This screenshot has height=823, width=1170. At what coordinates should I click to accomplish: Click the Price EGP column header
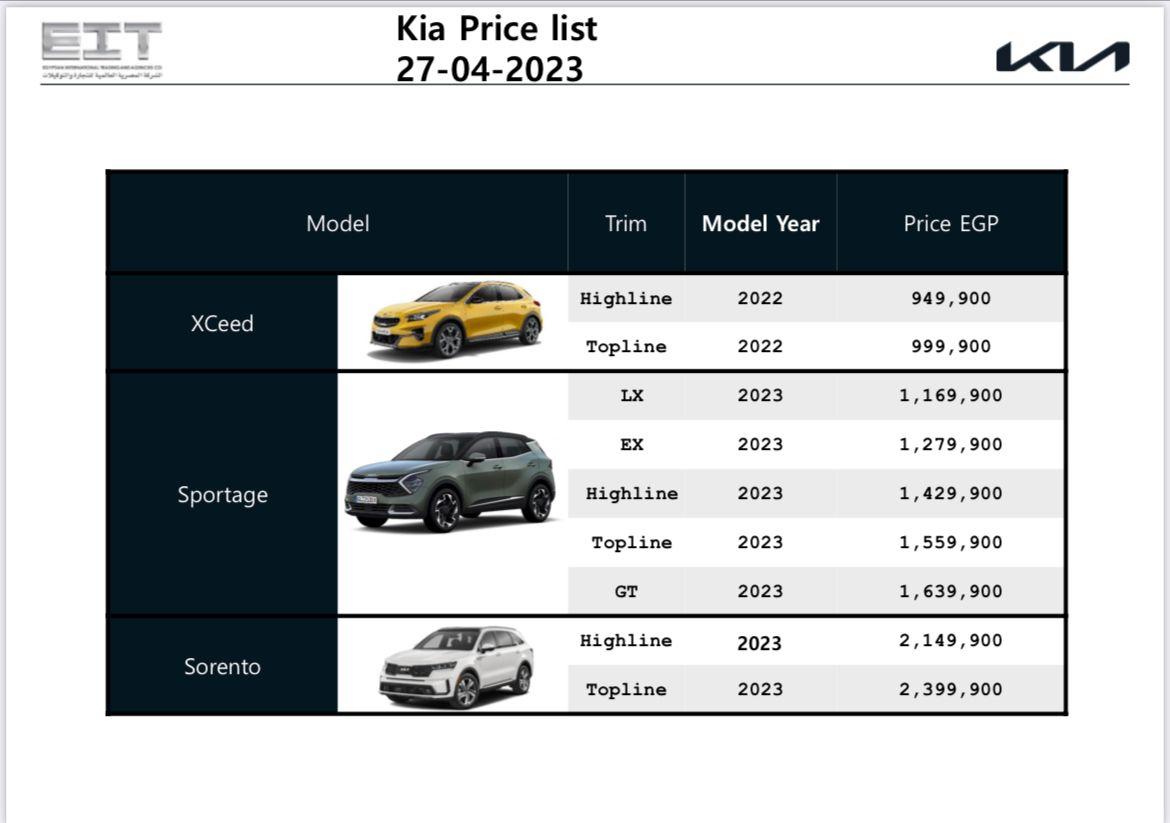coord(950,223)
